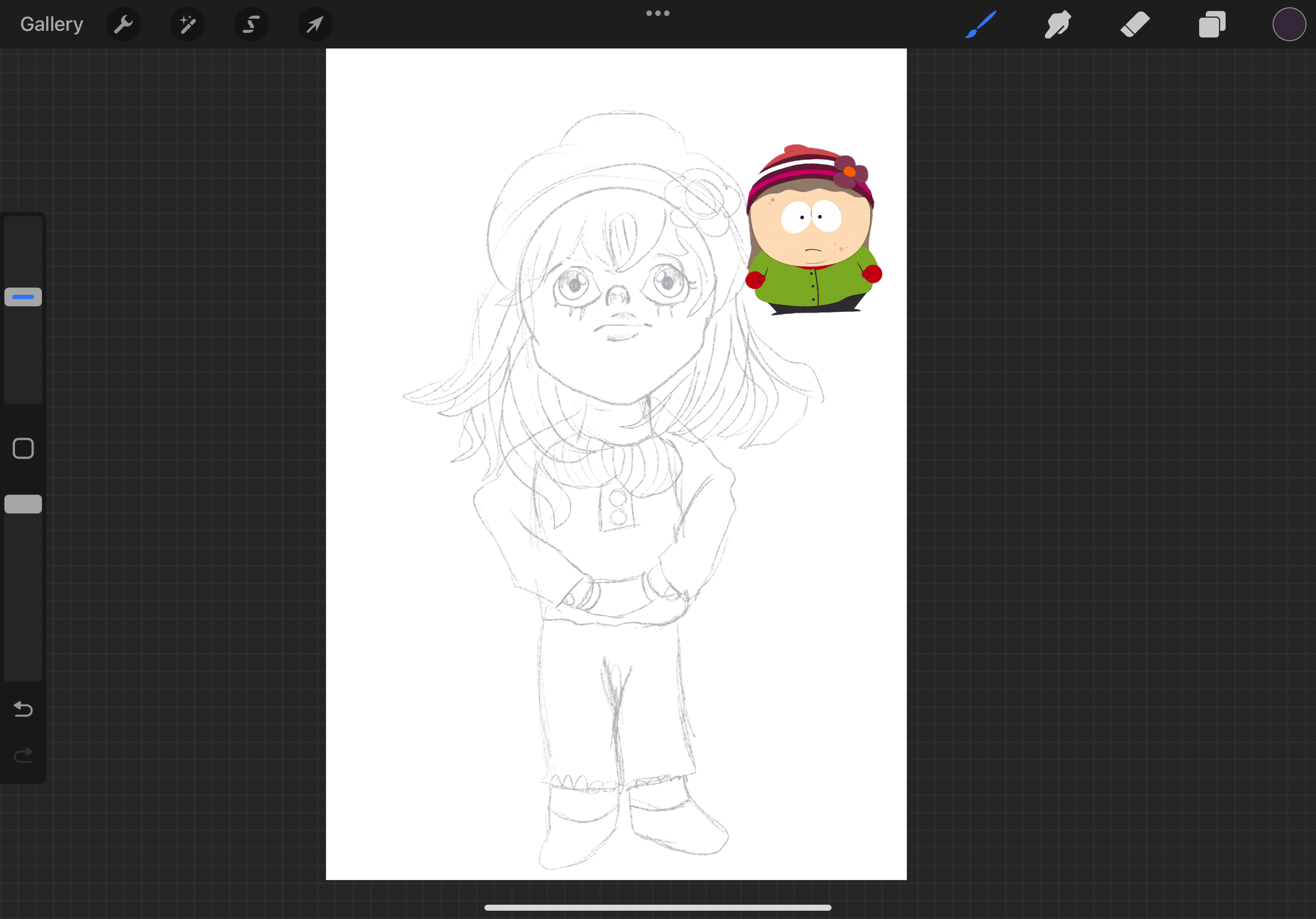Select the Smudge tool

[x=1058, y=24]
